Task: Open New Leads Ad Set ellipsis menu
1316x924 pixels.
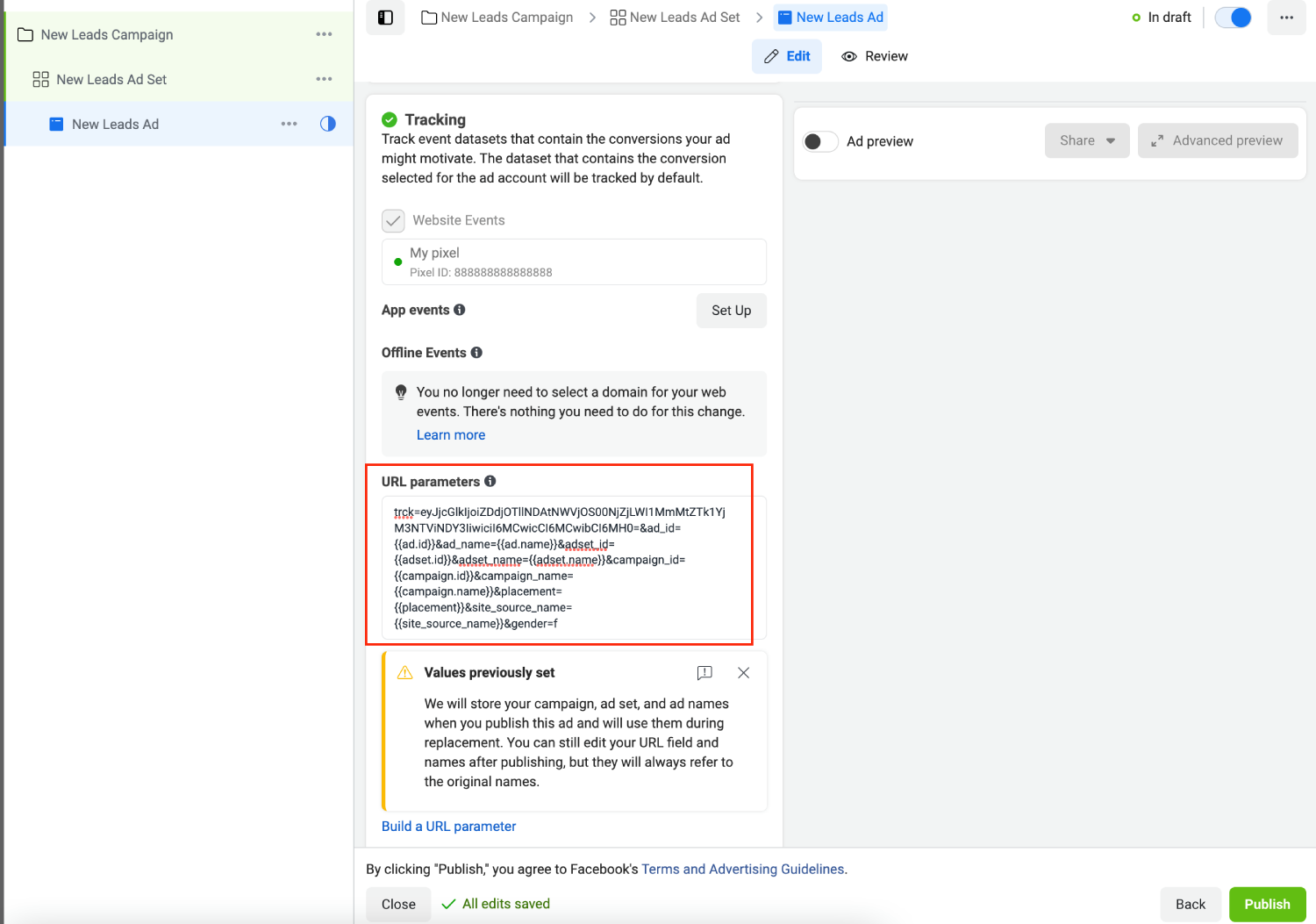Action: (x=324, y=79)
